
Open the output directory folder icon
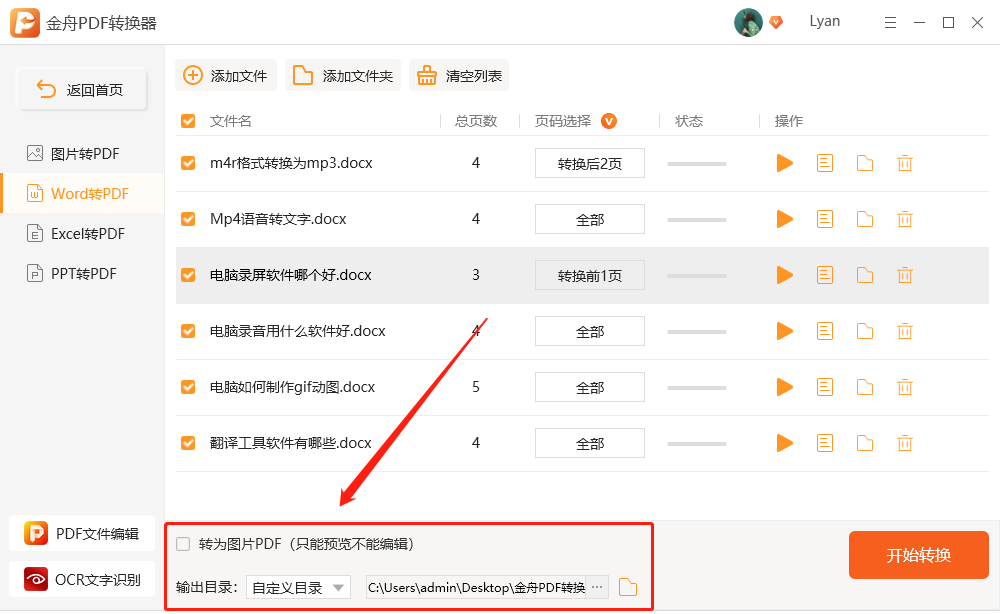628,587
